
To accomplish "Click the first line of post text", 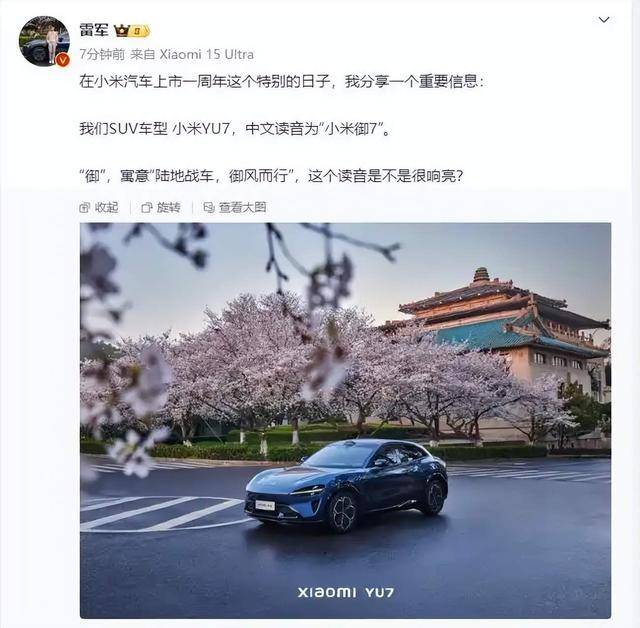I will pos(281,82).
